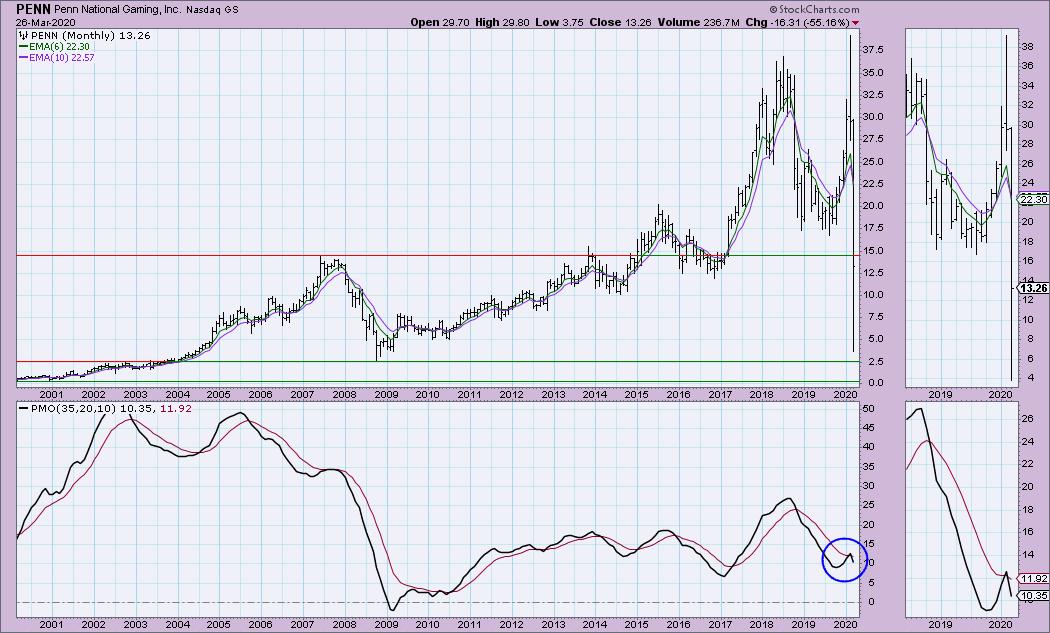Select the bold PENN ticker symbol in the header

point(32,9)
